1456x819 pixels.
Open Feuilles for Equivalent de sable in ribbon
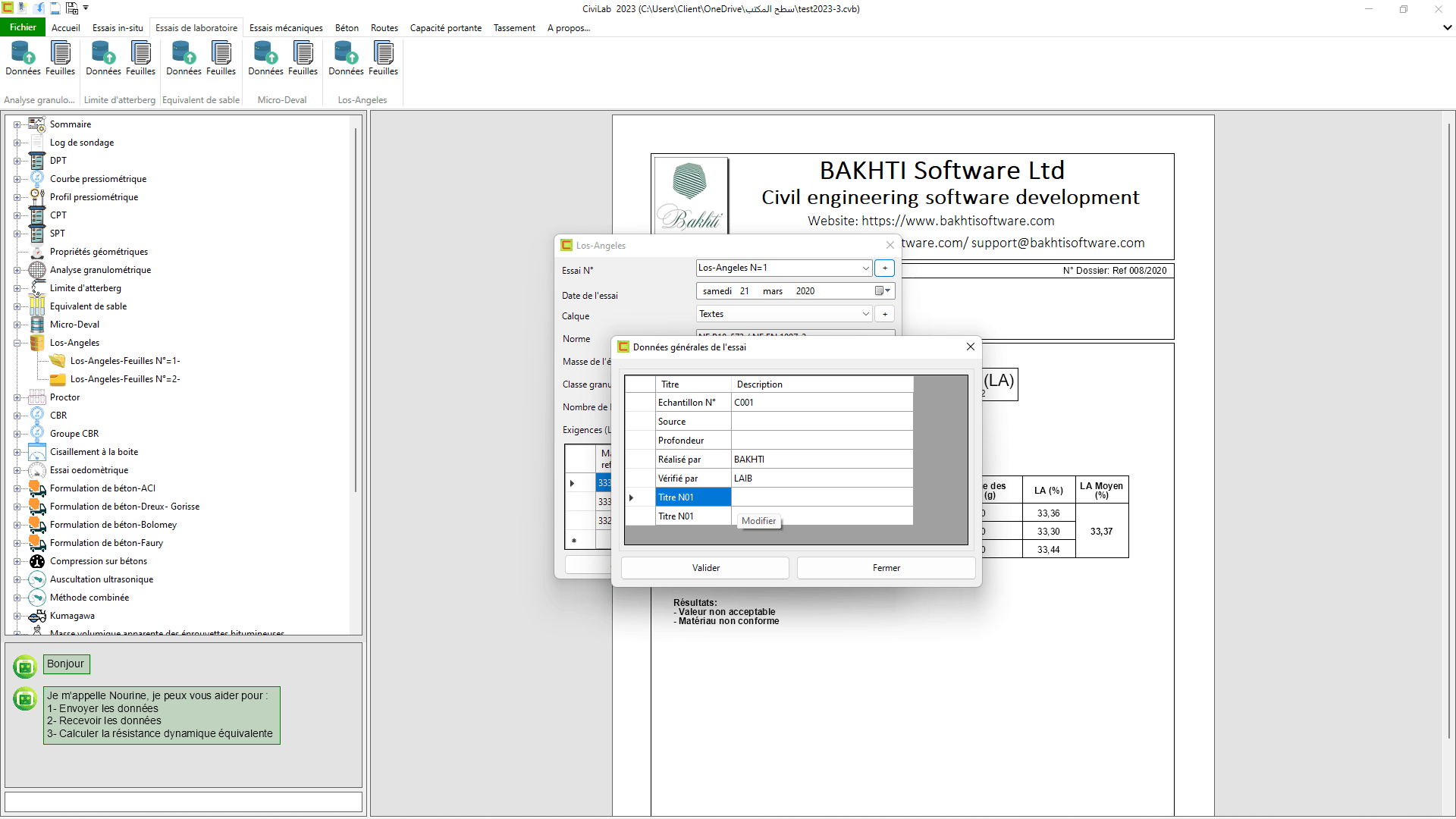(x=221, y=58)
